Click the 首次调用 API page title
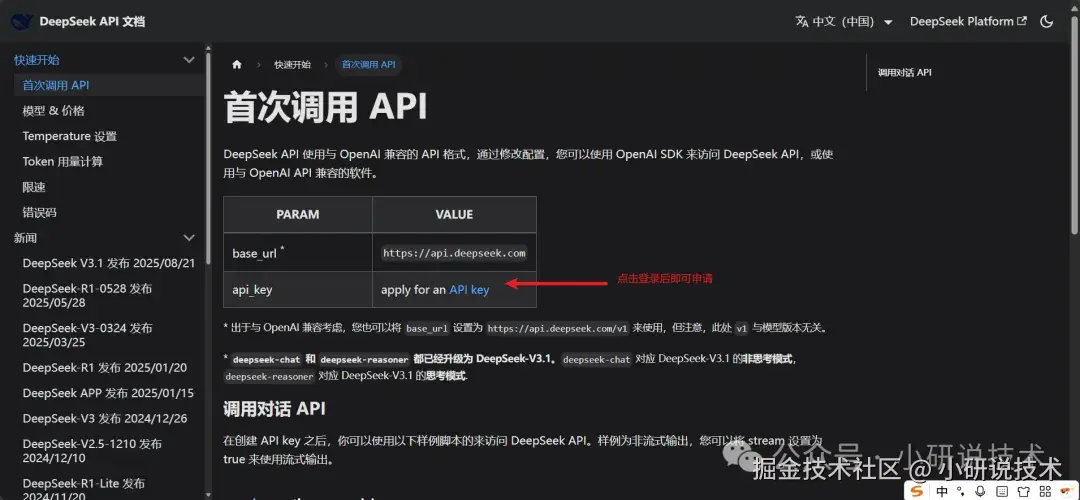This screenshot has width=1080, height=500. pyautogui.click(x=326, y=109)
